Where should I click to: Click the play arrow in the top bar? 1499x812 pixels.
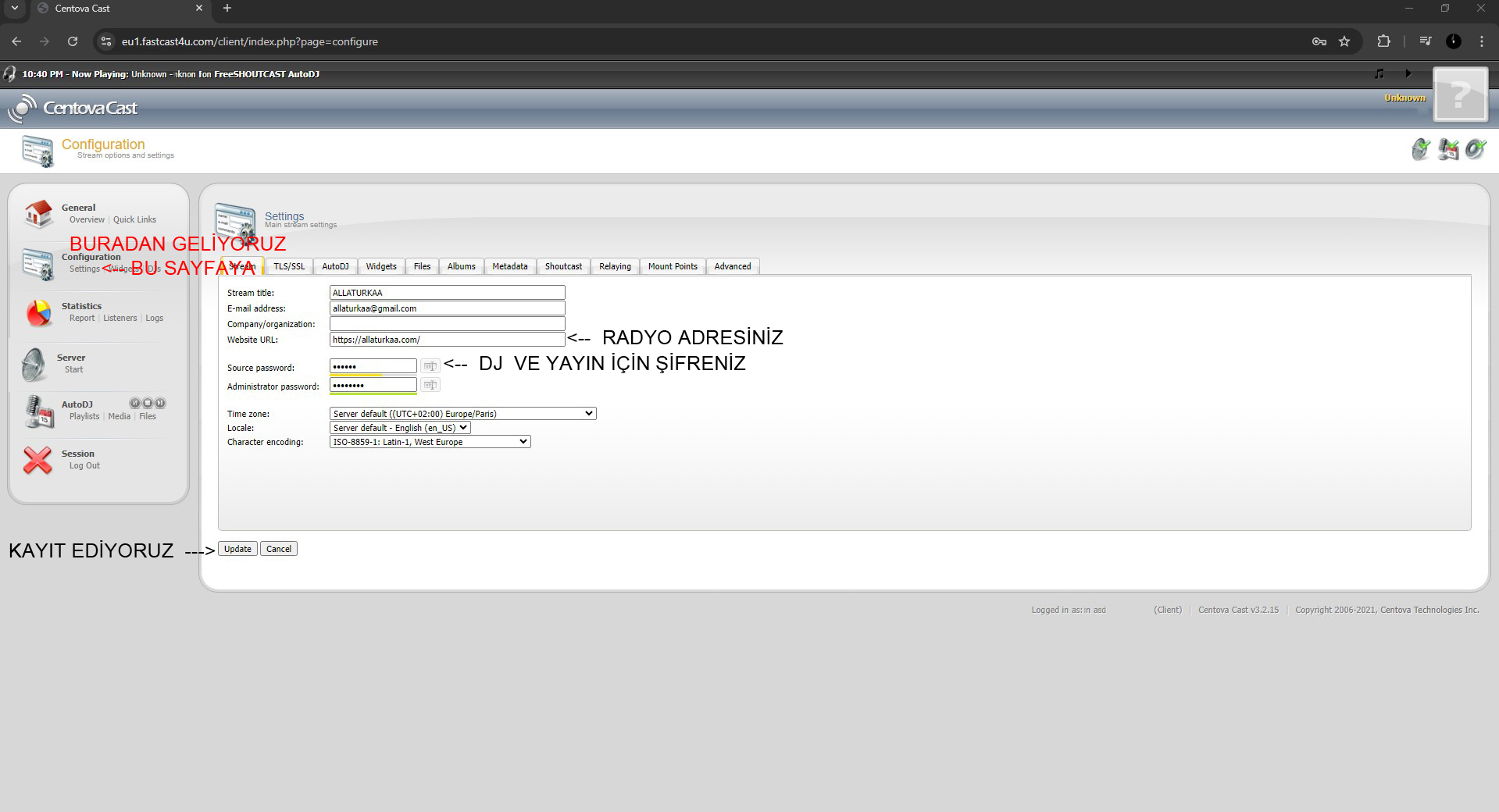[1408, 73]
